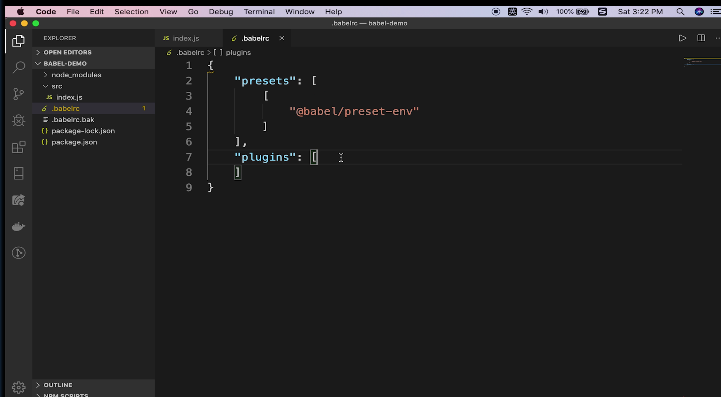Image resolution: width=721 pixels, height=397 pixels.
Task: Open package.json in explorer
Action: point(74,142)
